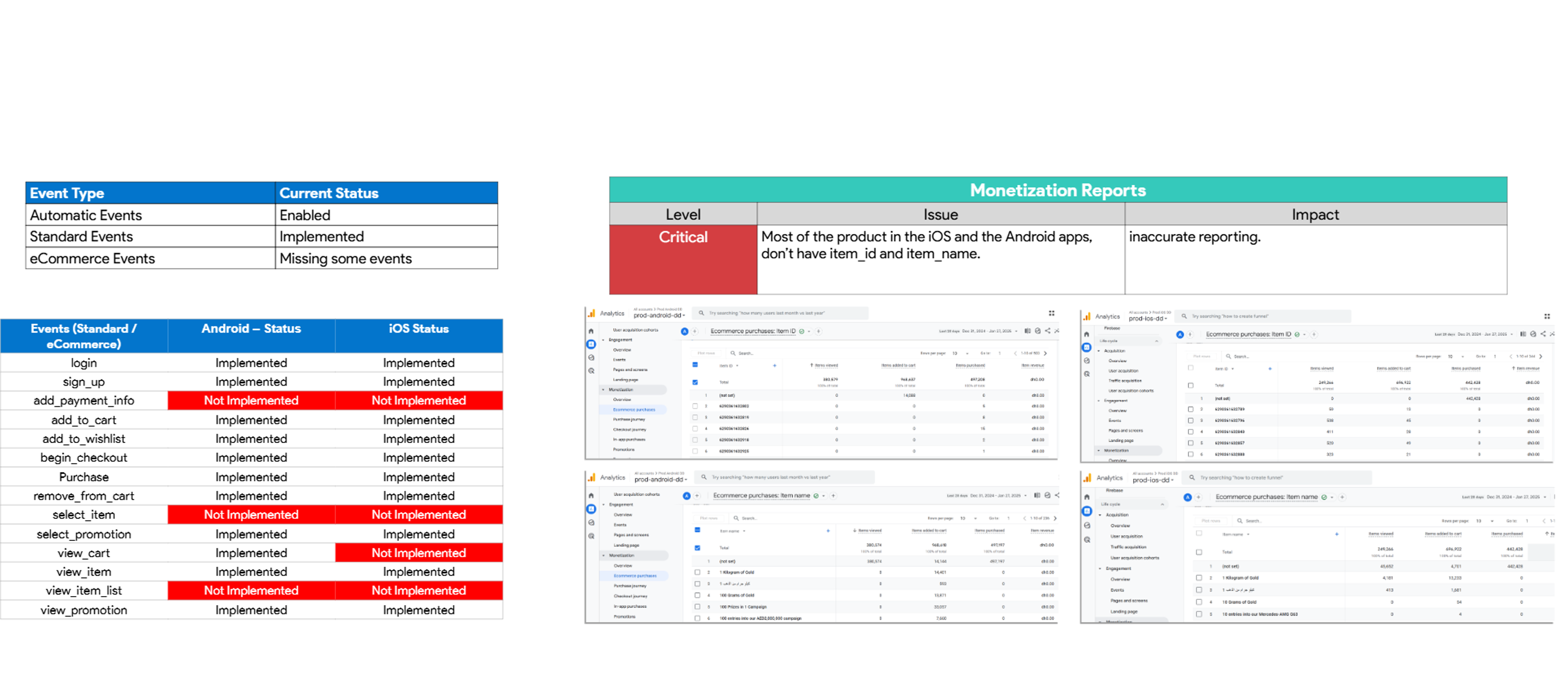Image resolution: width=1568 pixels, height=676 pixels.
Task: Open prod-ios-dd property dropdown in Item ID report
Action: [x=1148, y=319]
